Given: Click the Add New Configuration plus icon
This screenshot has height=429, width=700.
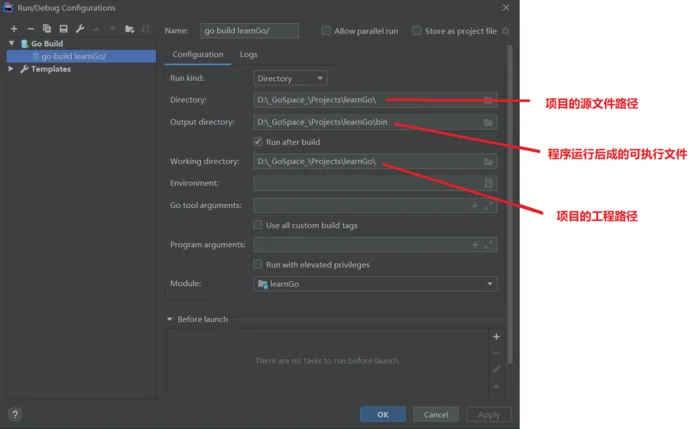Looking at the screenshot, I should (x=14, y=29).
